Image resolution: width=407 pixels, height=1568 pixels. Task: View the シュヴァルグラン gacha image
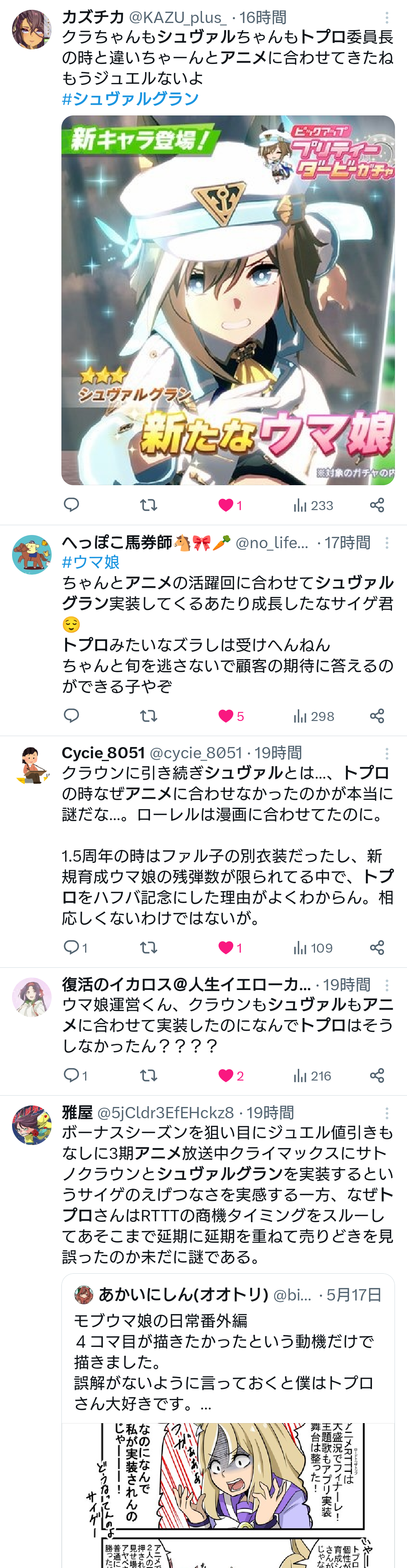coord(228,300)
